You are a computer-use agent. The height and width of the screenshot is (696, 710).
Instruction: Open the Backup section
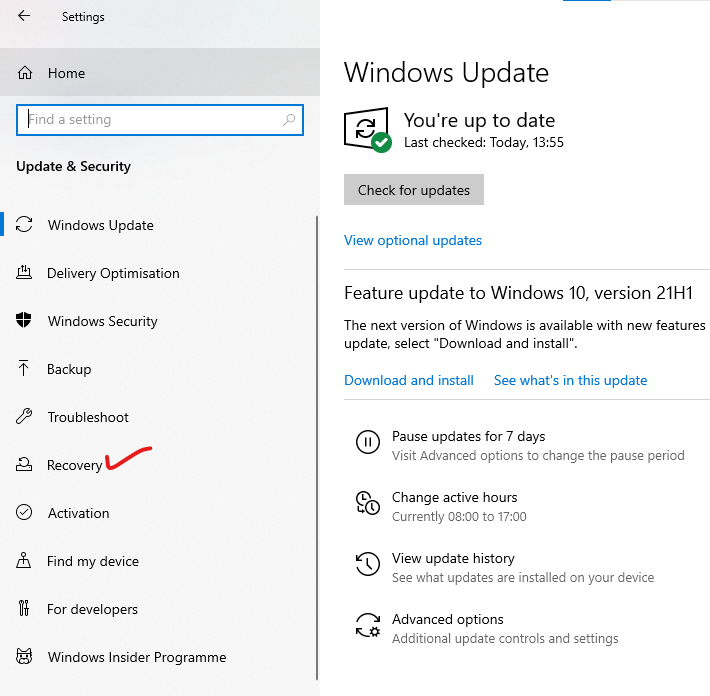(x=158, y=369)
